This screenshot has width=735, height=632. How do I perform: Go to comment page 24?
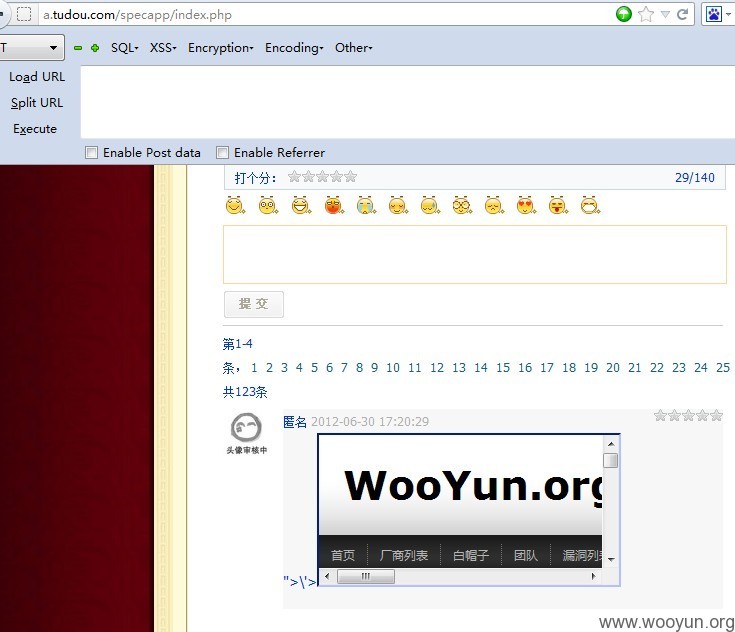pos(701,368)
